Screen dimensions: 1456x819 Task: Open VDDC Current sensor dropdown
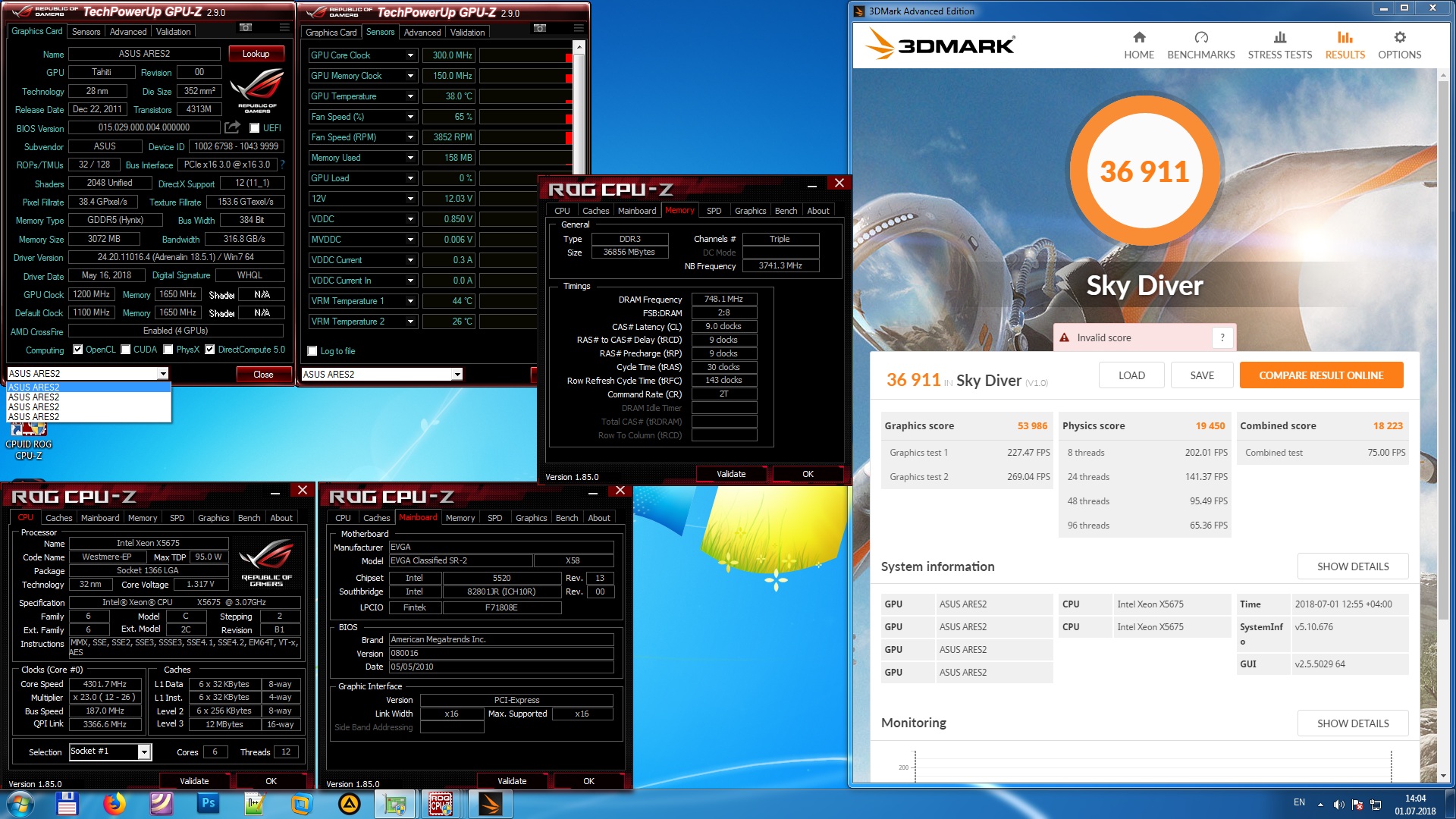click(410, 260)
